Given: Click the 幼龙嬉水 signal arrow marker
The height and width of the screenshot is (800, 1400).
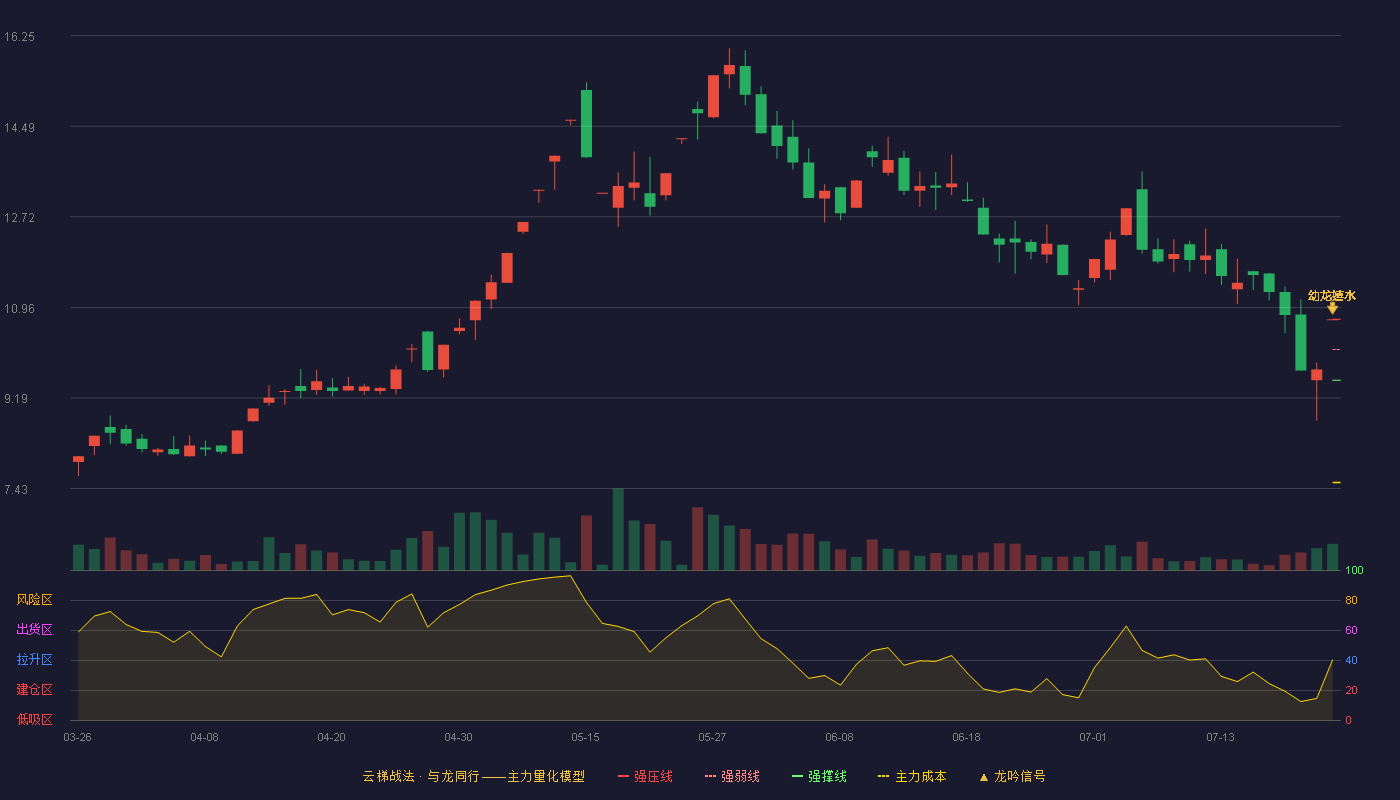Looking at the screenshot, I should pos(1332,308).
